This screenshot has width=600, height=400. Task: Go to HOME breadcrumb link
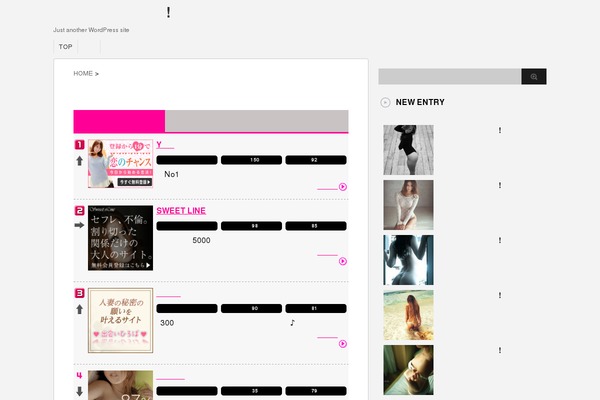tap(83, 73)
